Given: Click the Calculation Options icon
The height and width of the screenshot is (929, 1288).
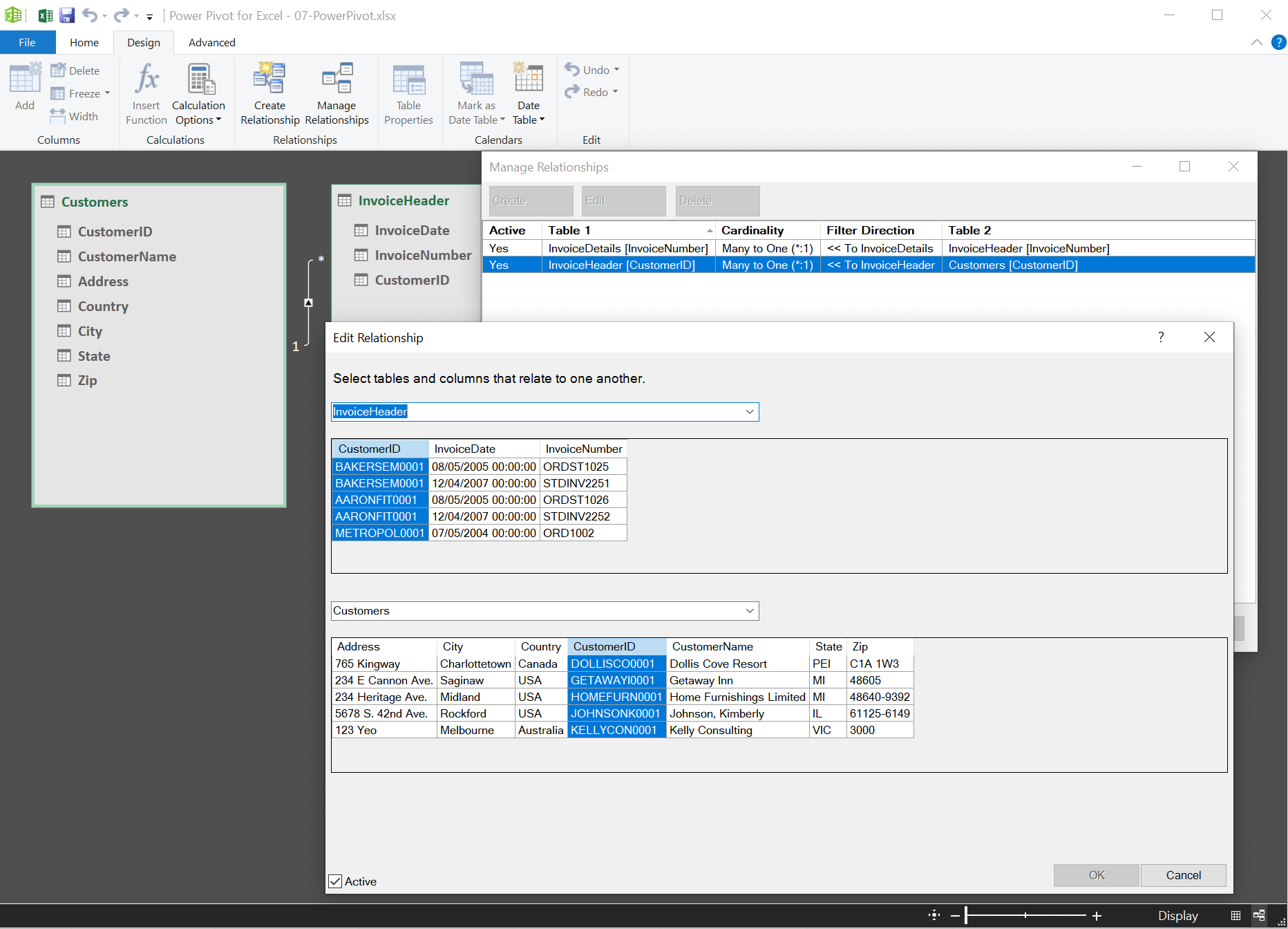Looking at the screenshot, I should click(201, 78).
